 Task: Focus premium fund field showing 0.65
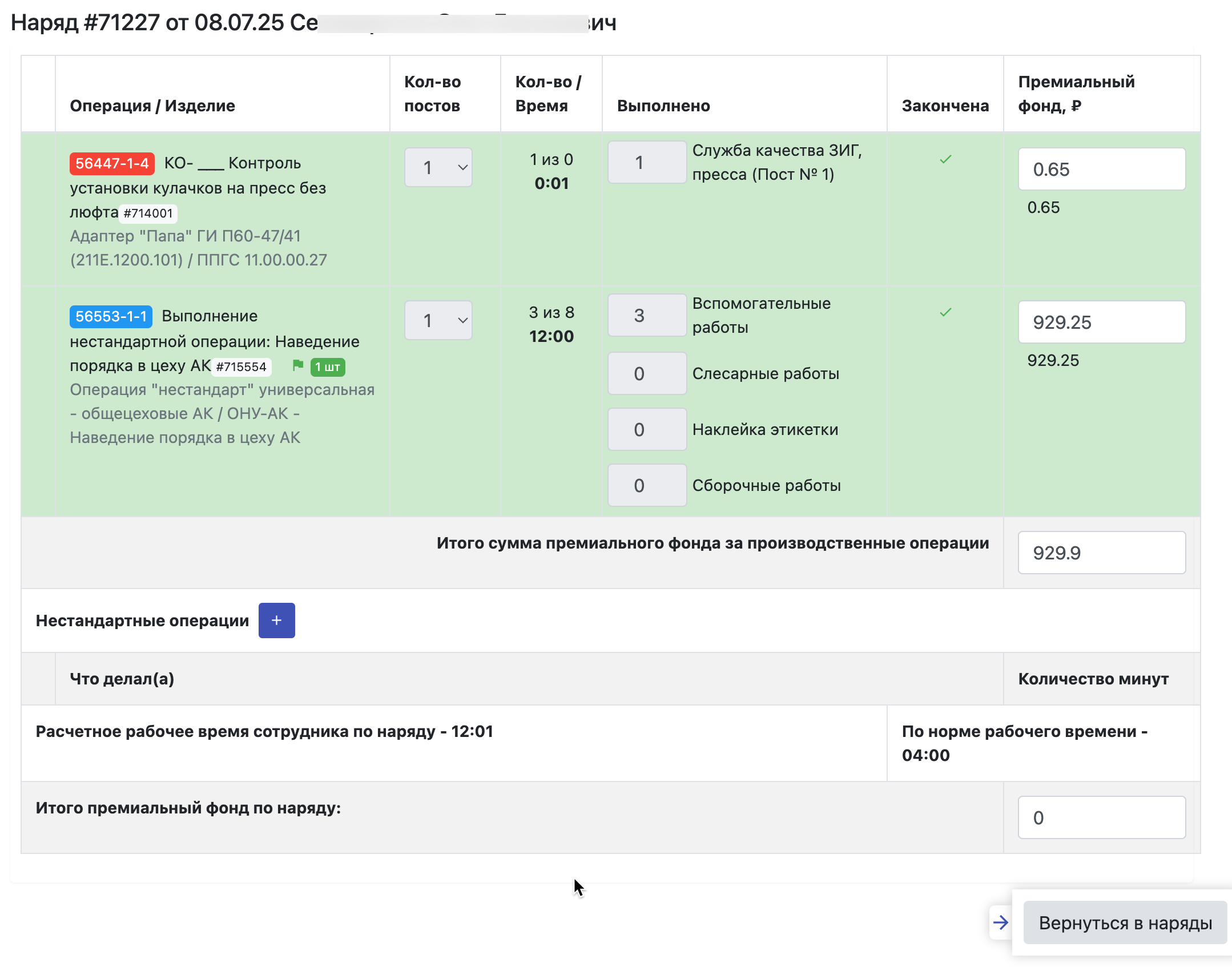pyautogui.click(x=1101, y=170)
